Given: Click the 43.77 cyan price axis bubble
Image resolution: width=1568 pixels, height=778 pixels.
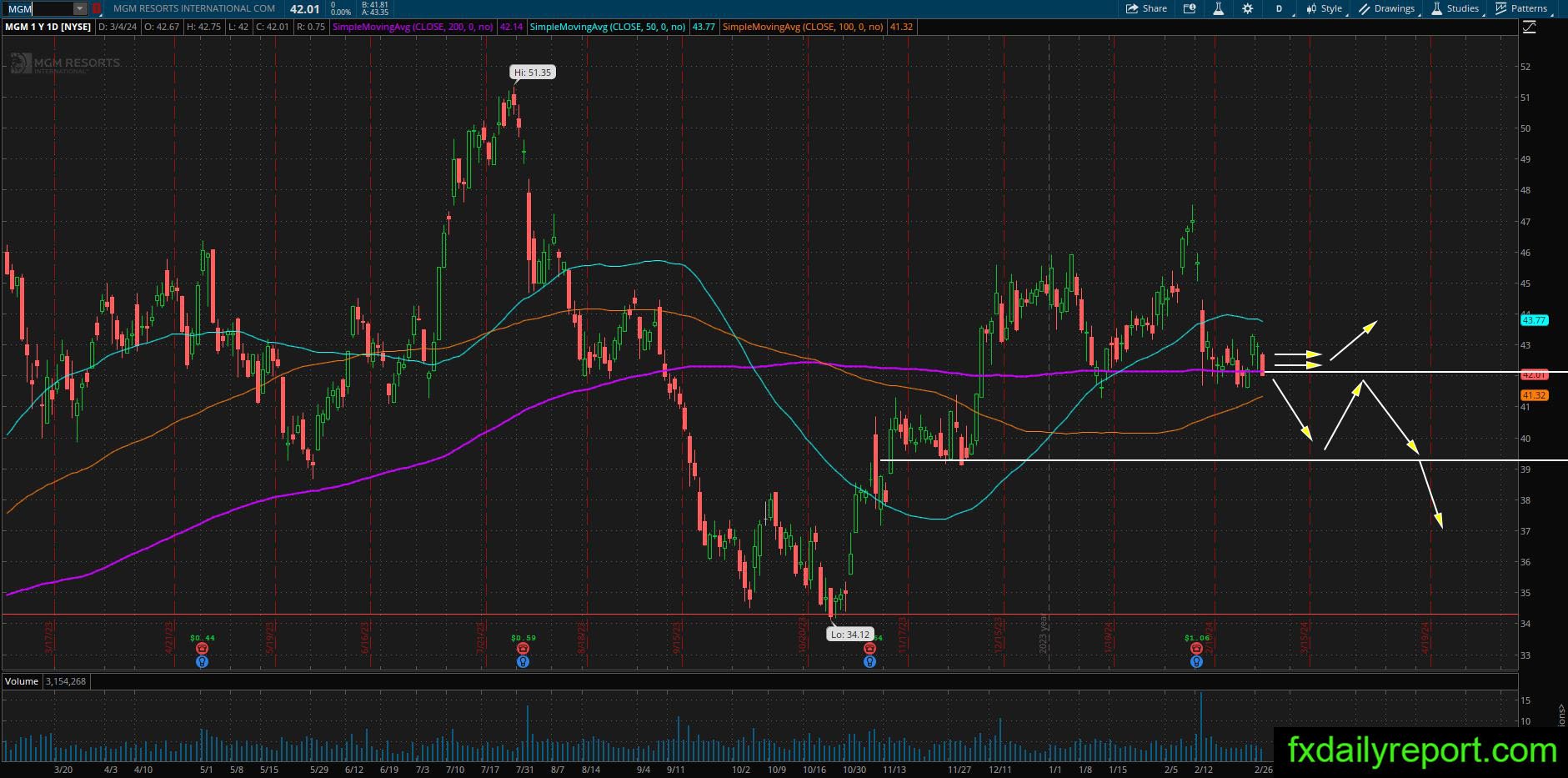Looking at the screenshot, I should (1534, 320).
